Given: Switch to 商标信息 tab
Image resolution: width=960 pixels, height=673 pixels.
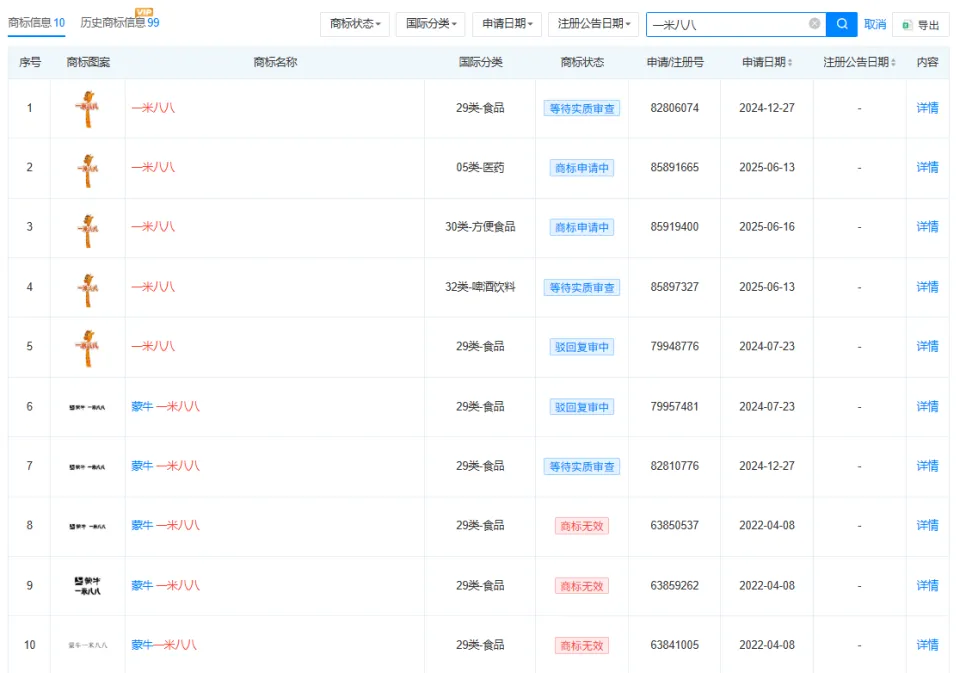Looking at the screenshot, I should click(36, 23).
